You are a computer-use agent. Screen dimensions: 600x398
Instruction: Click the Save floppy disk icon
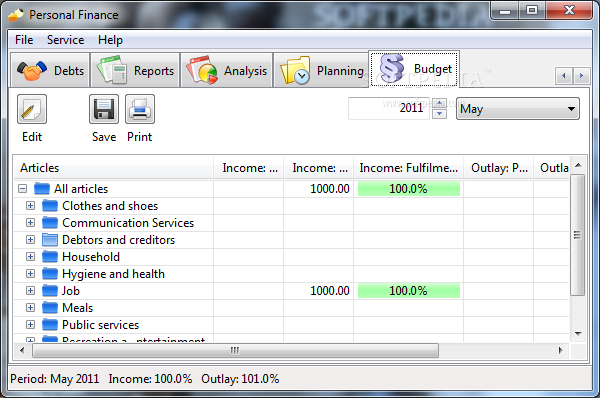[104, 109]
